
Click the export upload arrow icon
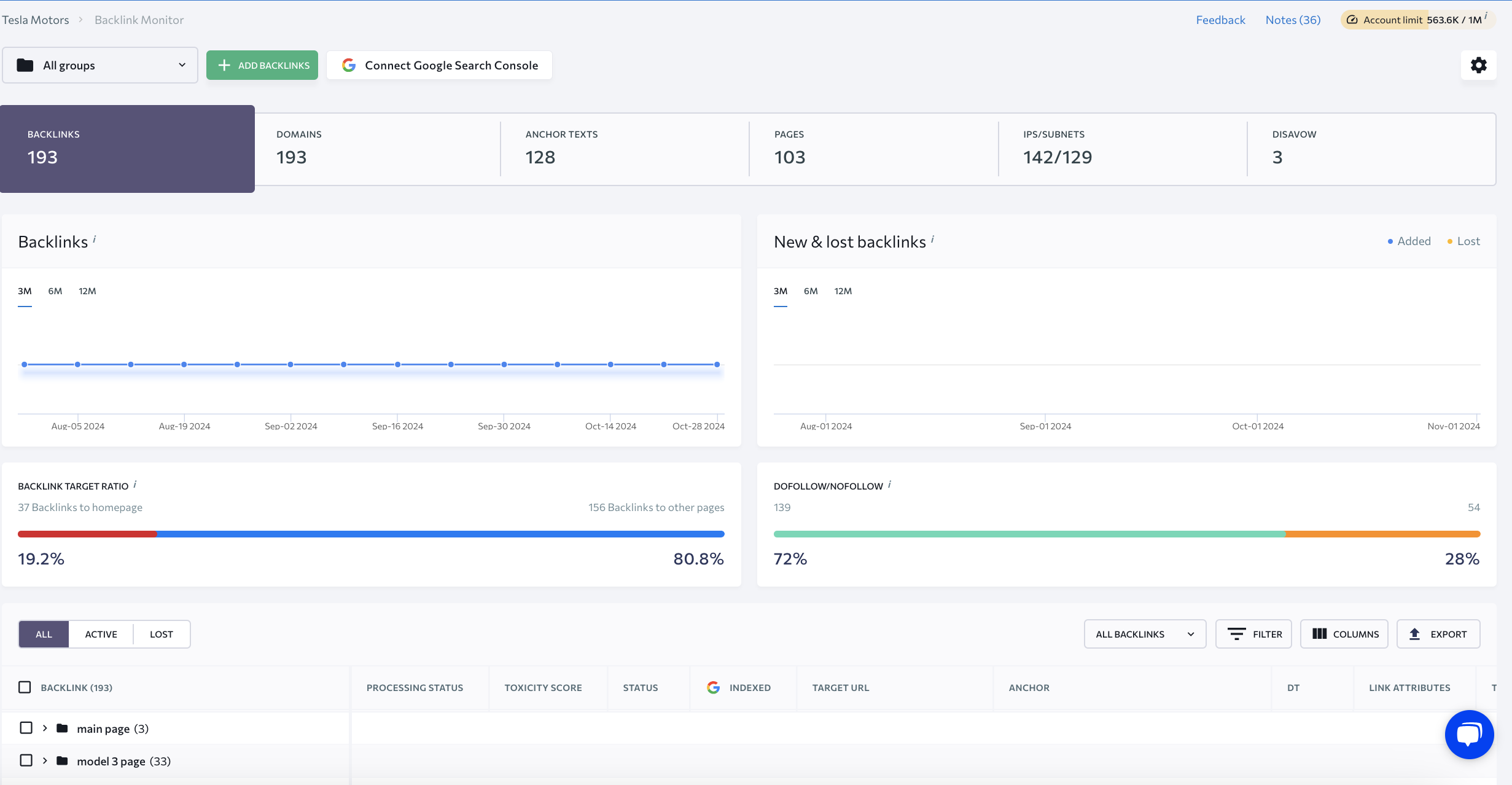pyautogui.click(x=1414, y=634)
